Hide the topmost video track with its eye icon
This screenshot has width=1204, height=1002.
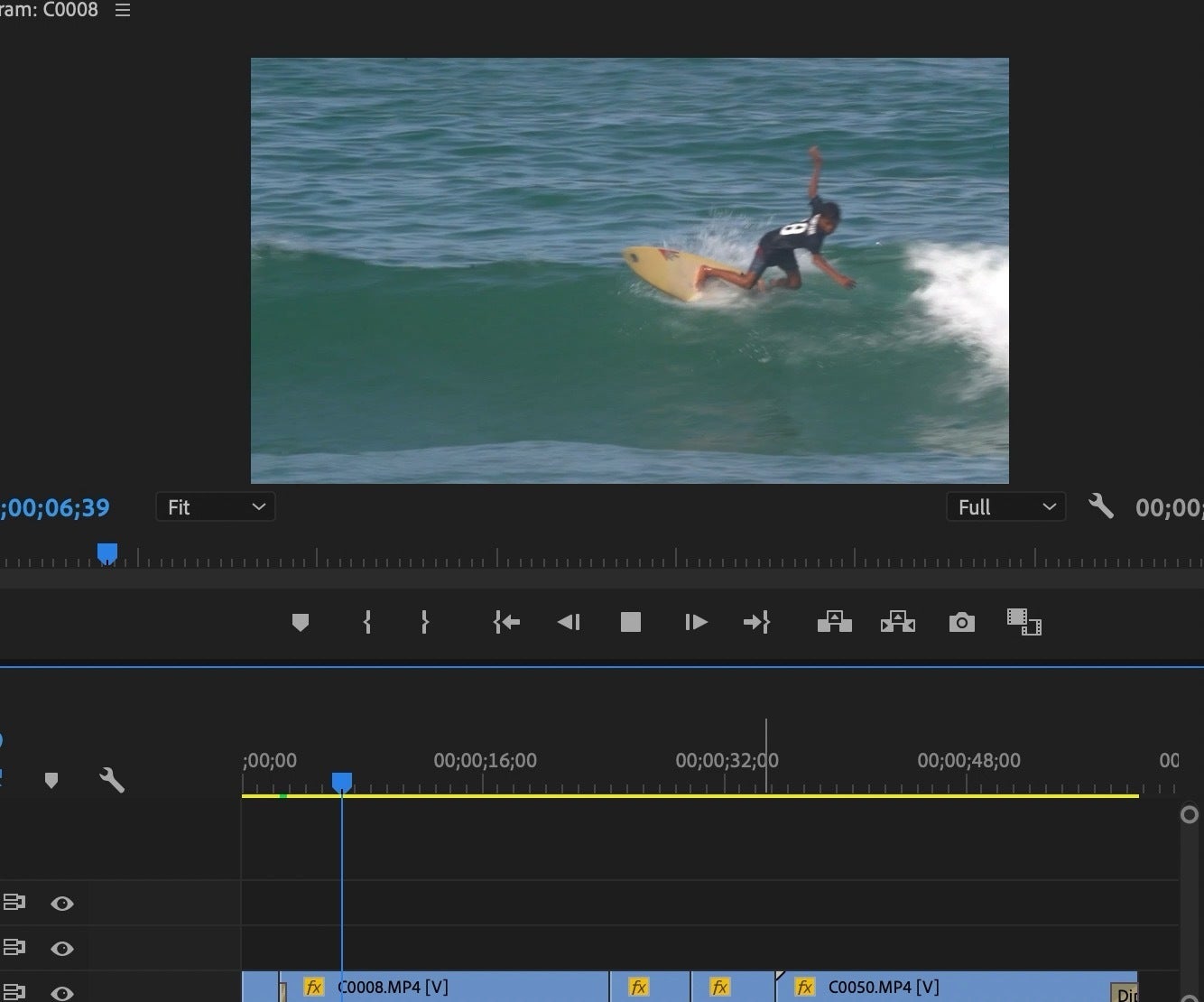62,903
